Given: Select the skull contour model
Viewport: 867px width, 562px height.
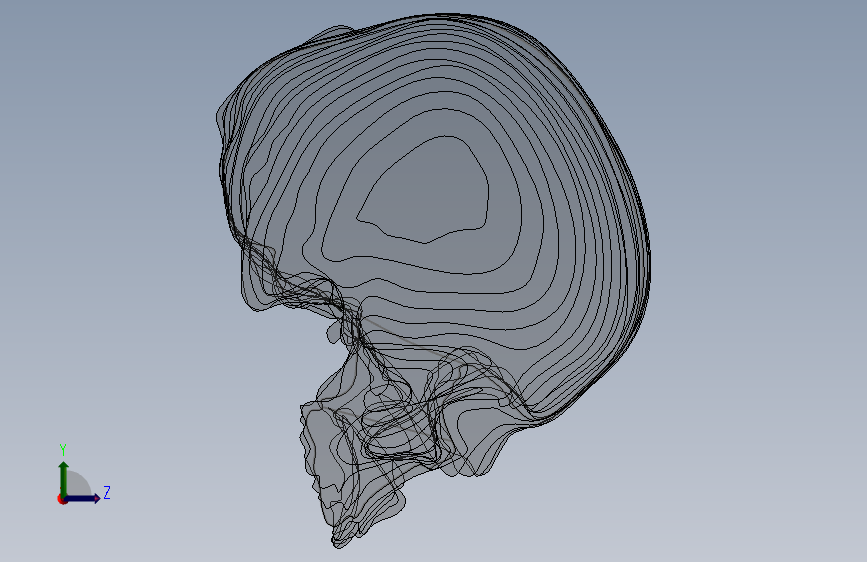Looking at the screenshot, I should [x=433, y=280].
